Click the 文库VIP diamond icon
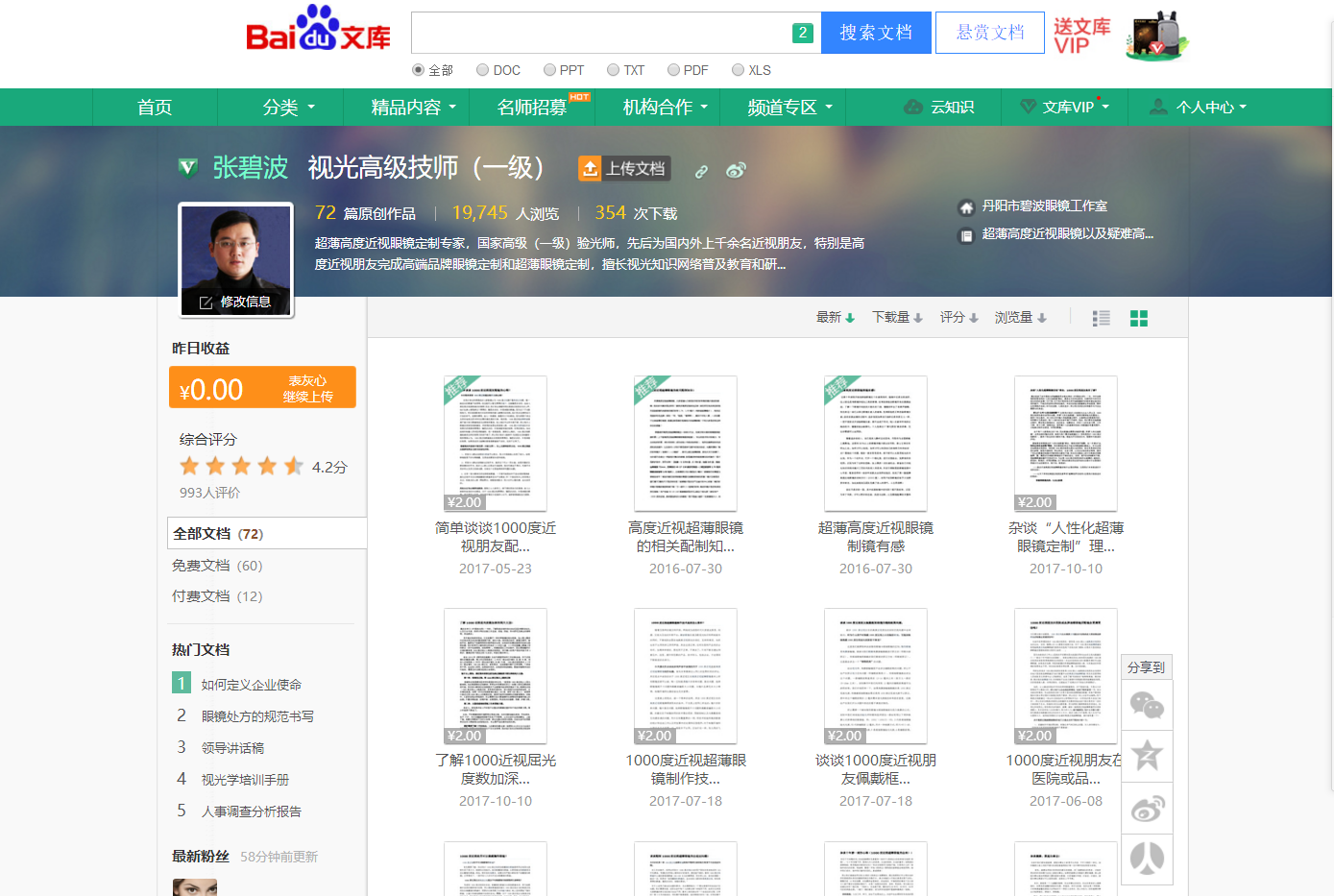1334x896 pixels. click(1028, 107)
